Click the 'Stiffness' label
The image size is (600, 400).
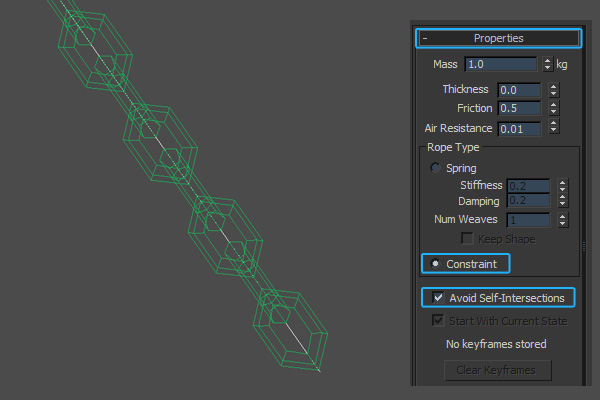tap(481, 185)
